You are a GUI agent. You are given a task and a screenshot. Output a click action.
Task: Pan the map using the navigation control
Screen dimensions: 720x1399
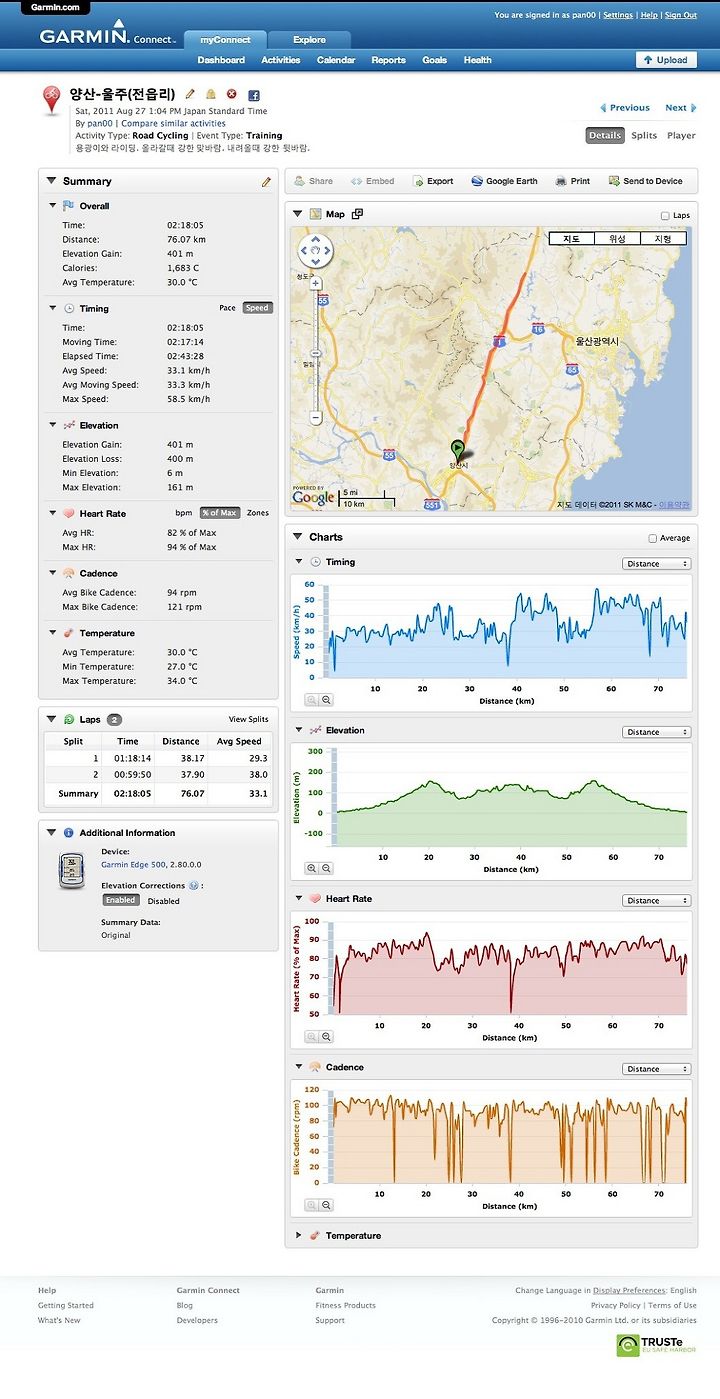pyautogui.click(x=315, y=250)
